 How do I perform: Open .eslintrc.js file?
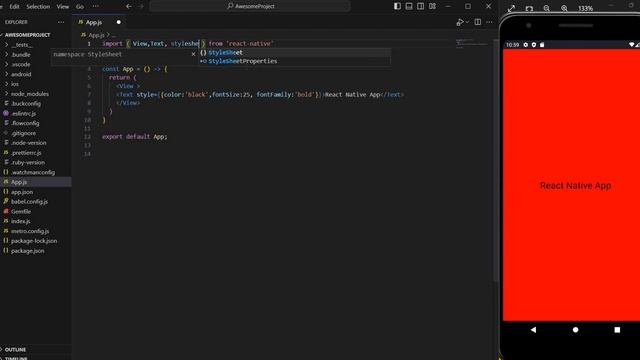pyautogui.click(x=24, y=113)
